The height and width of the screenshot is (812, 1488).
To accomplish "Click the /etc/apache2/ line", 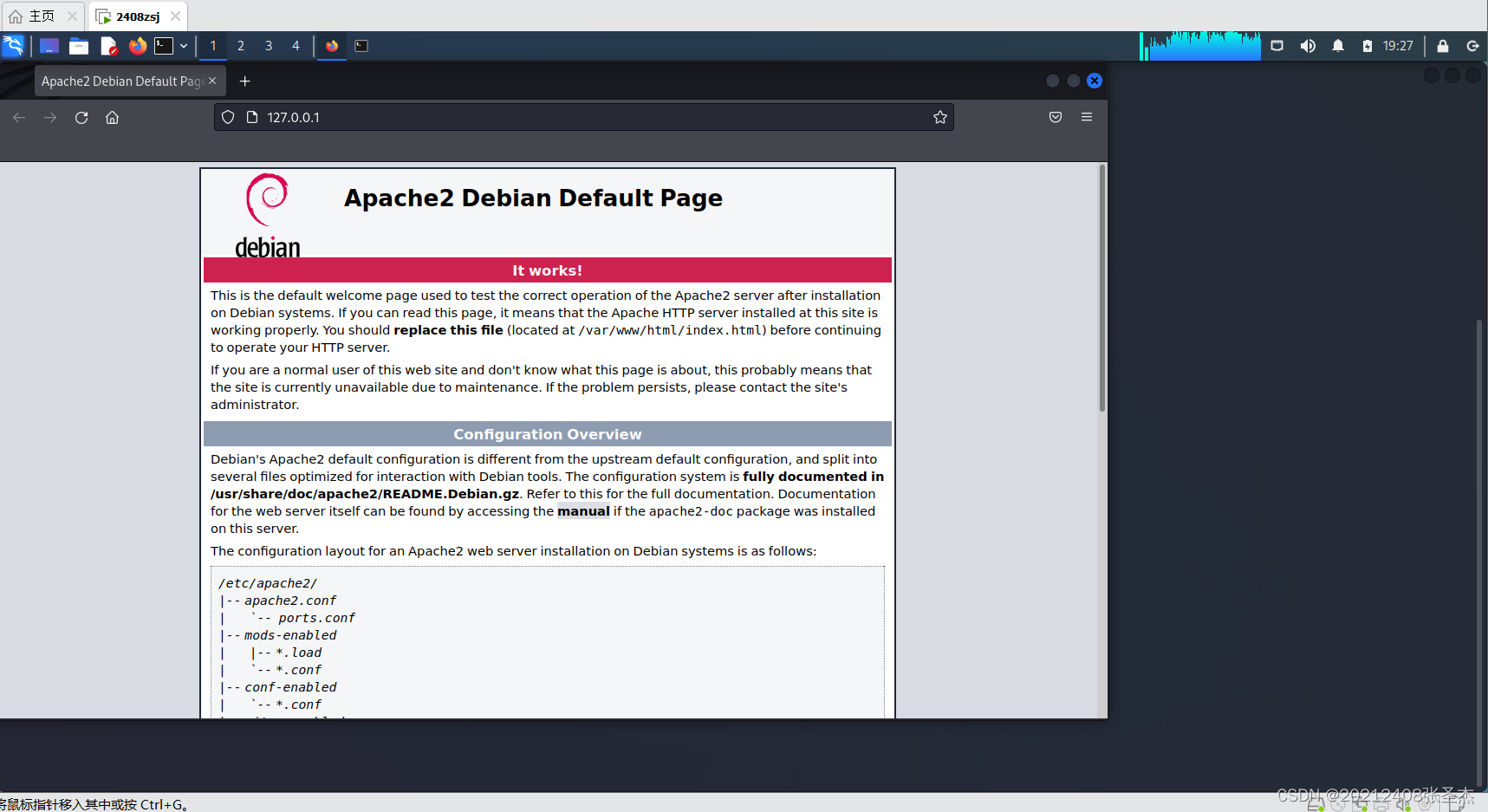I will tap(268, 583).
